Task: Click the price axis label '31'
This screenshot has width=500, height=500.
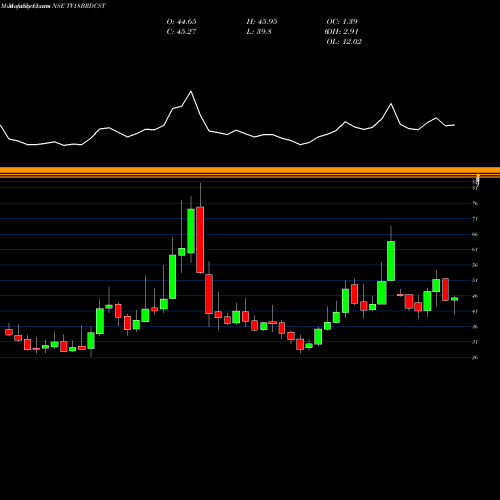Action: coord(475,342)
